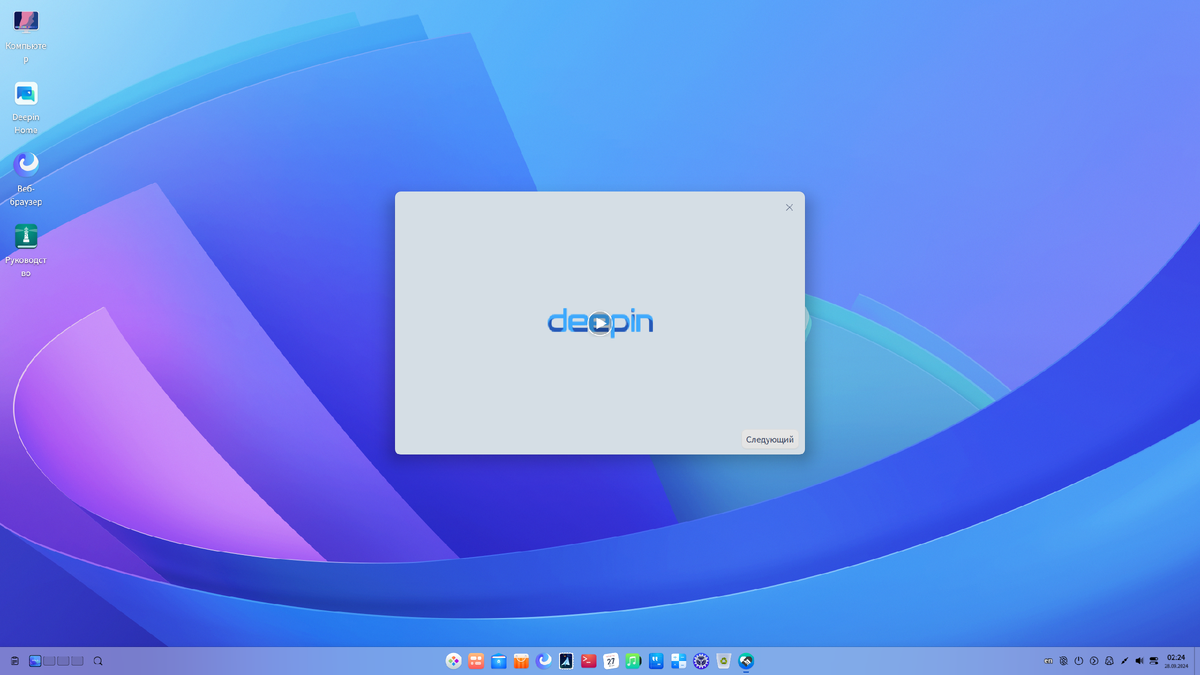Open the red terminal icon in dock
Viewport: 1200px width, 675px height.
pyautogui.click(x=589, y=661)
